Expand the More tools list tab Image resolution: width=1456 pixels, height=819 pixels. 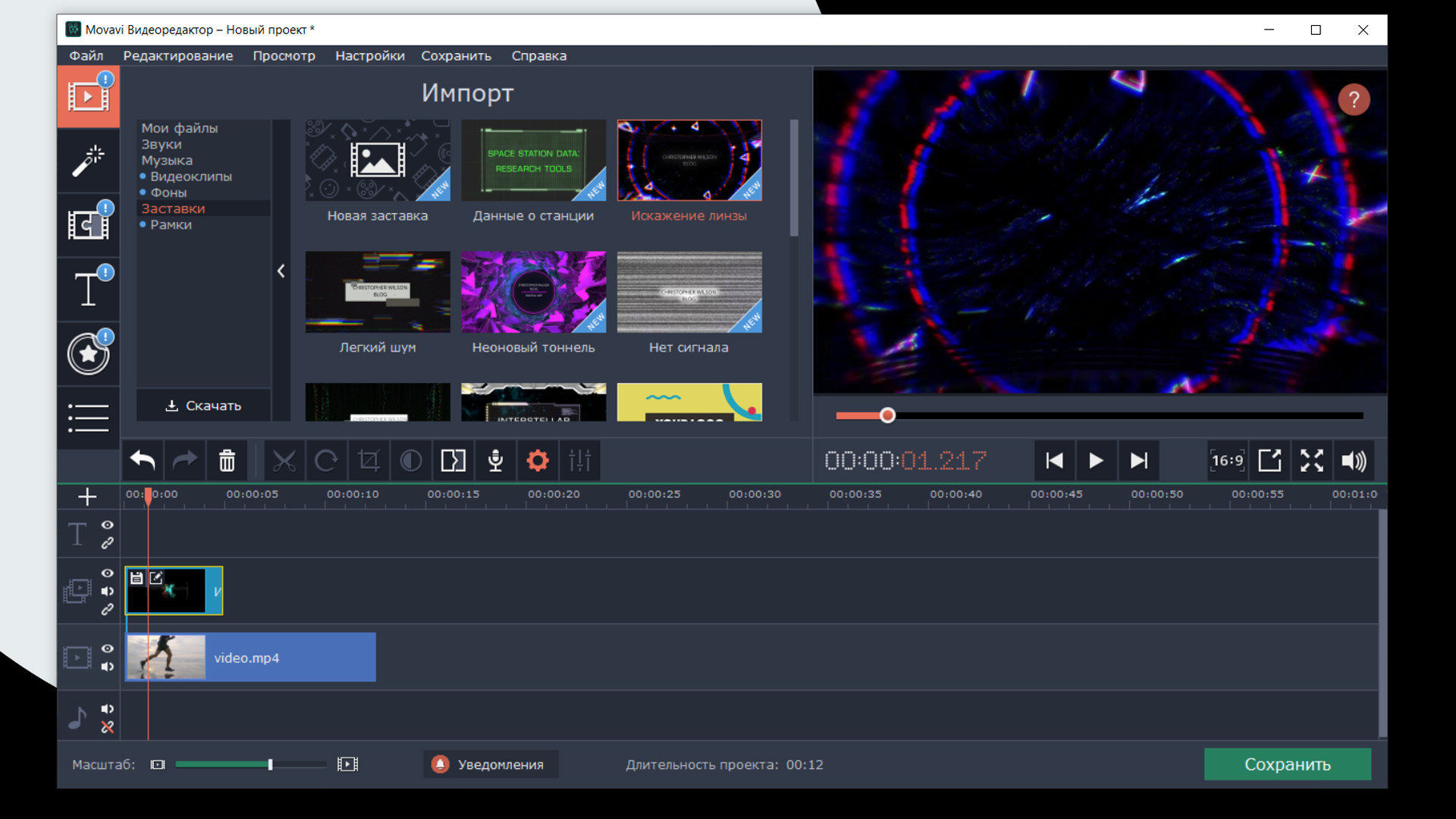[88, 418]
